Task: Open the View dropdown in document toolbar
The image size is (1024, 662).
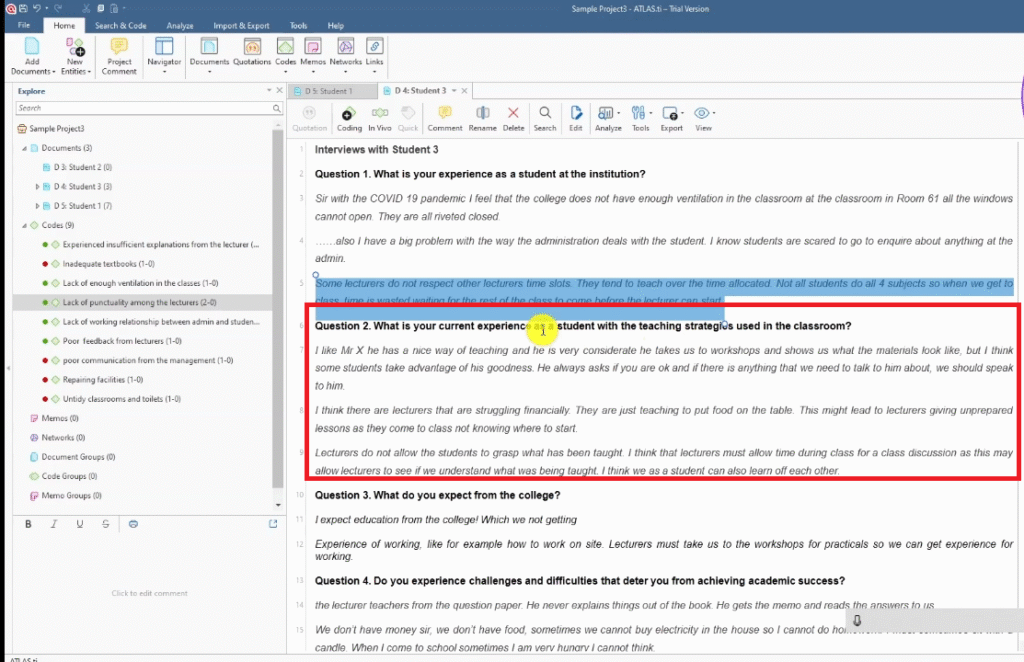Action: (x=703, y=118)
